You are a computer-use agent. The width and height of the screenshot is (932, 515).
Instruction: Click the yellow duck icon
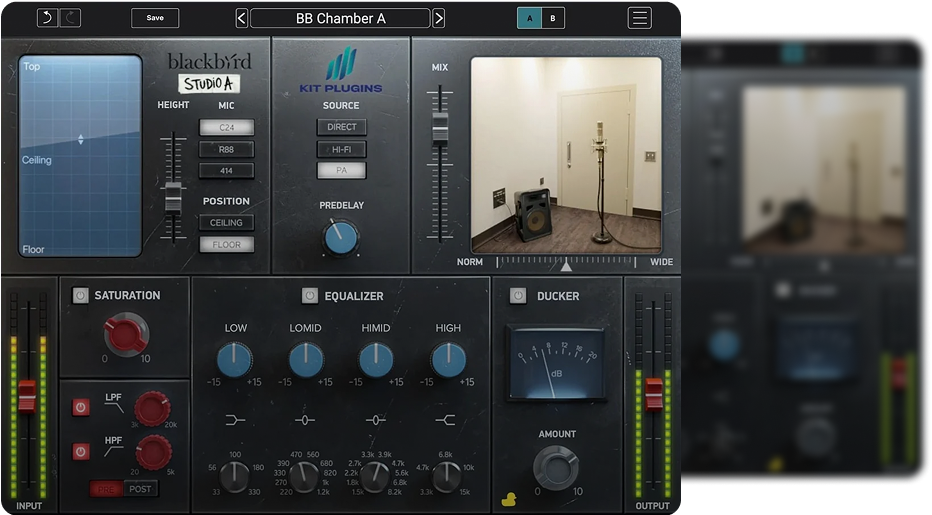[x=510, y=495]
